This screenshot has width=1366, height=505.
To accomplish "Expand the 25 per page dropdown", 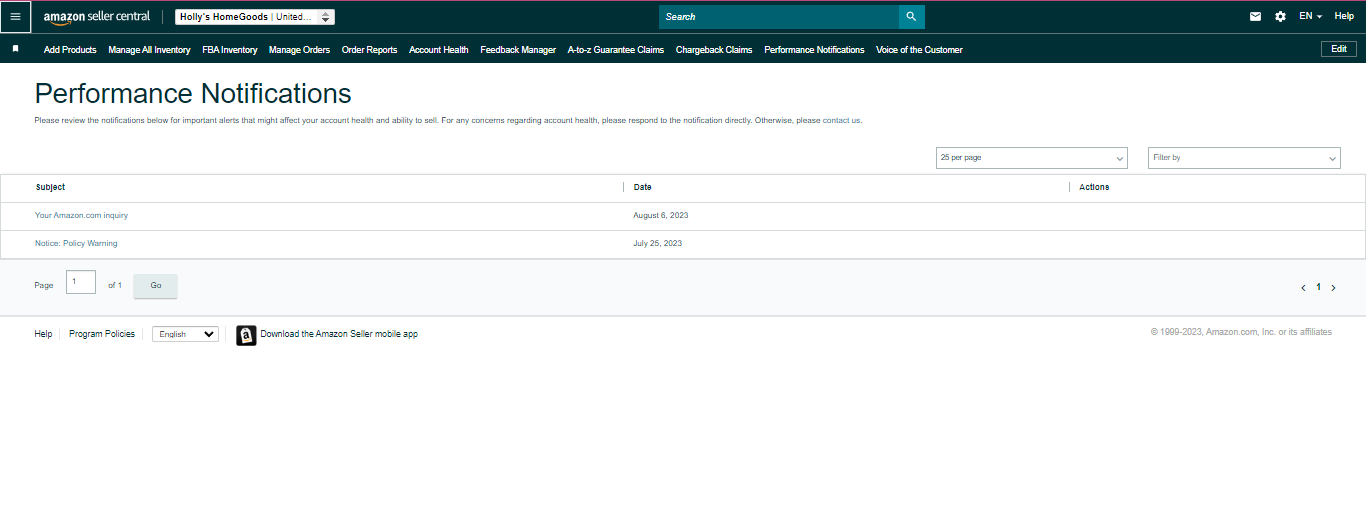I will click(1032, 158).
